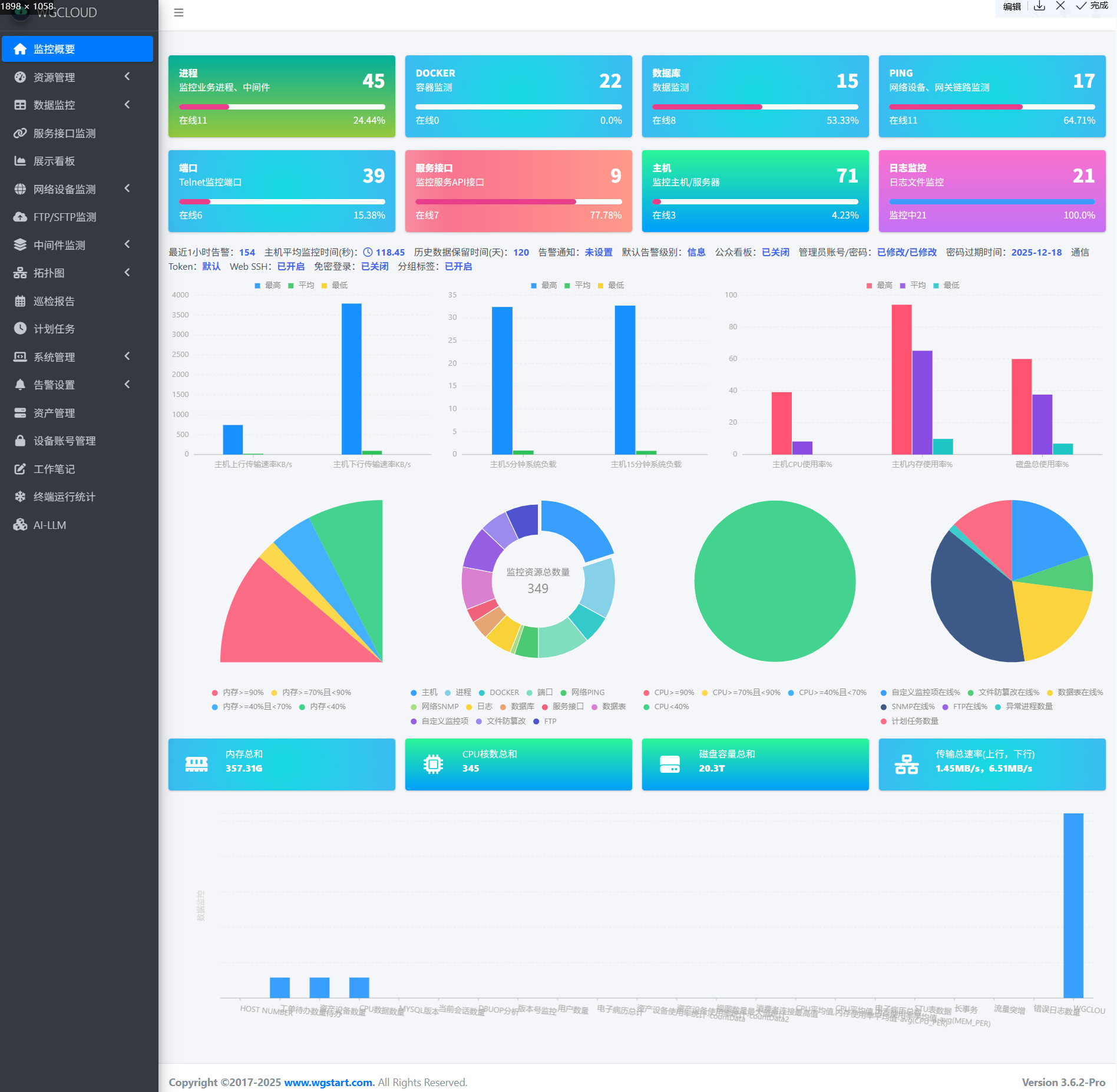Toggle the hamburger sidebar menu icon
The height and width of the screenshot is (1092, 1117).
[x=179, y=12]
